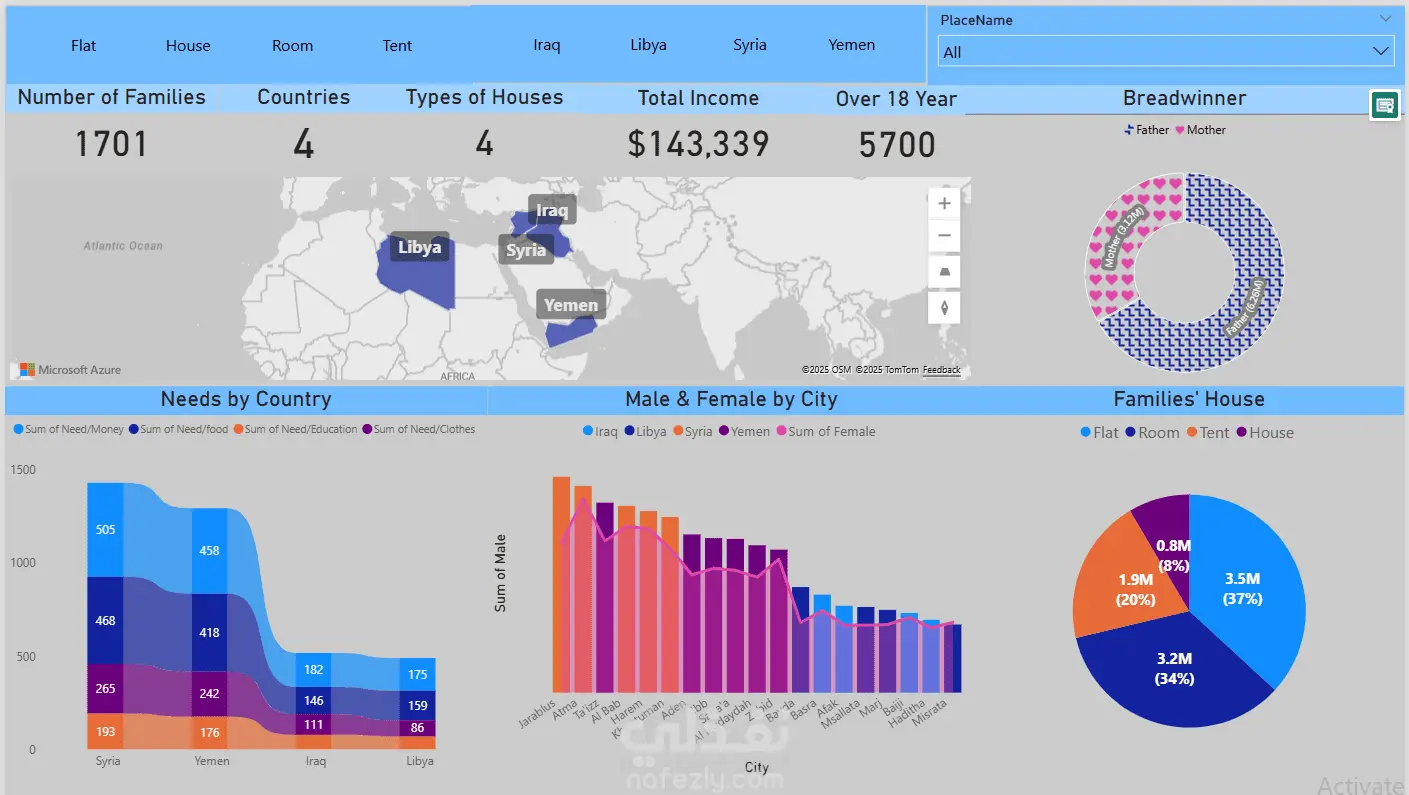Filter by Libya in the top slicer
The height and width of the screenshot is (795, 1409).
(648, 45)
